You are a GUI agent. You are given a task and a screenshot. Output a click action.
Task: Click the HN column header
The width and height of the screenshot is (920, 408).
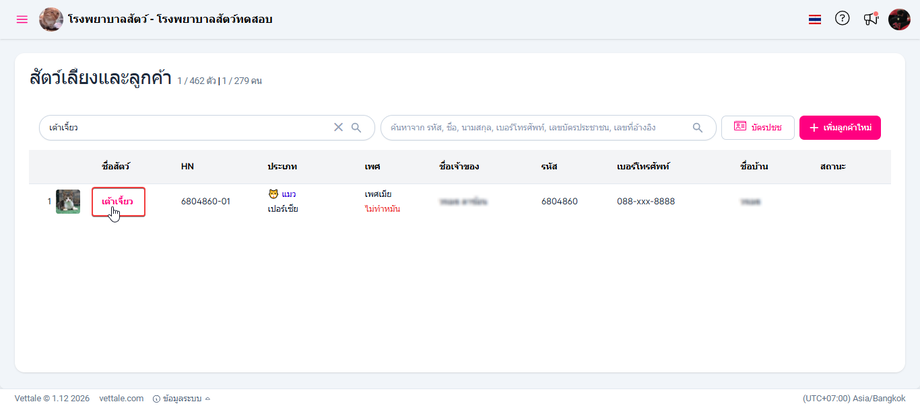(x=188, y=167)
